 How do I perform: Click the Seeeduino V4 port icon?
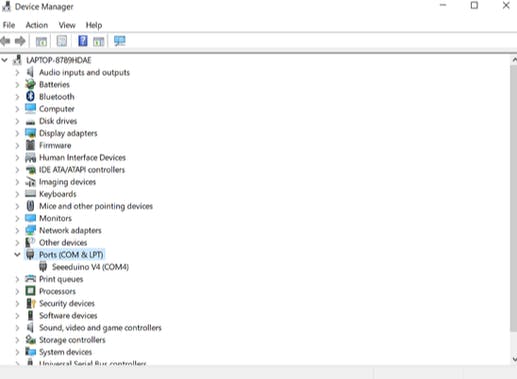coord(43,267)
